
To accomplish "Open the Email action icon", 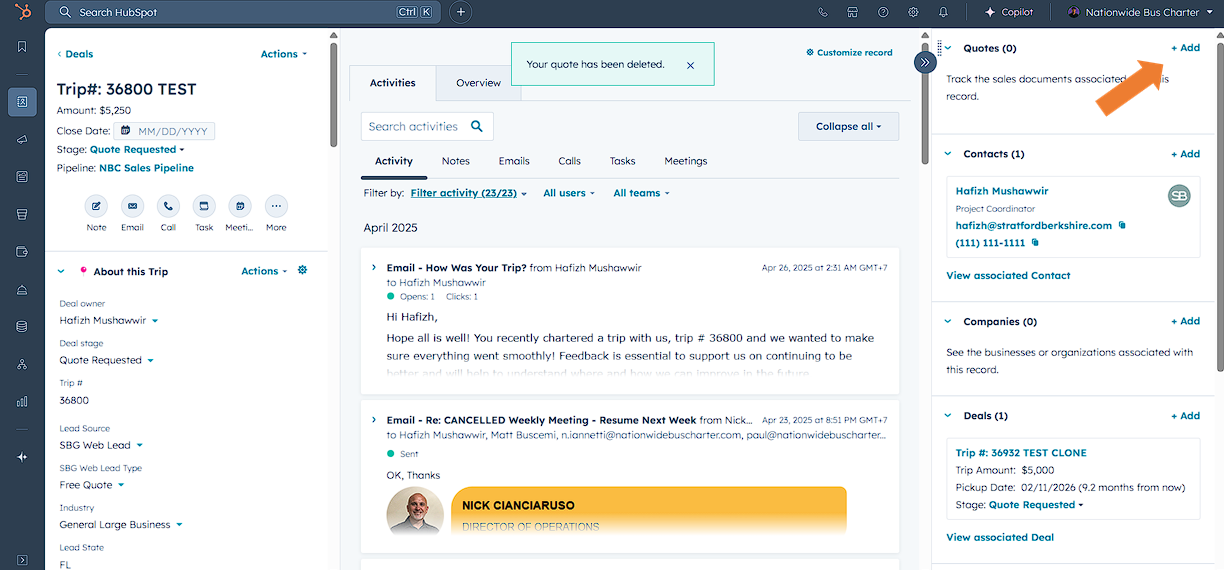I will (132, 206).
